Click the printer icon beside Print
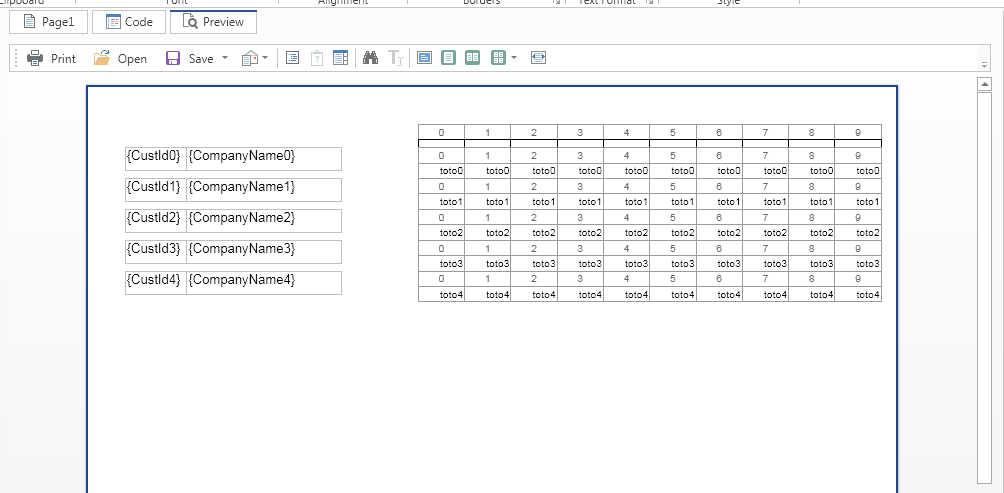Image resolution: width=1004 pixels, height=493 pixels. pos(35,58)
